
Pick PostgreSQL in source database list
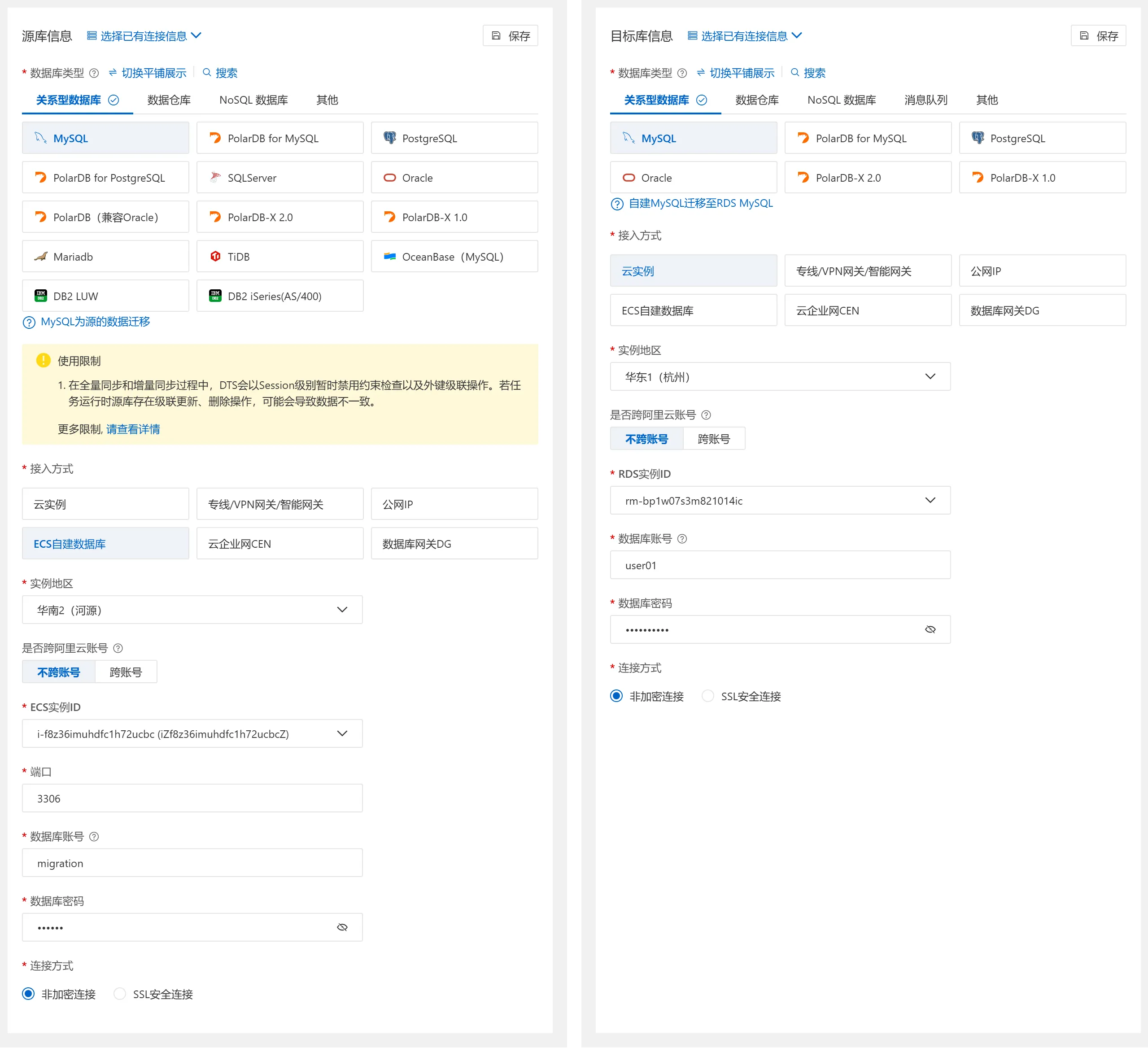454,138
